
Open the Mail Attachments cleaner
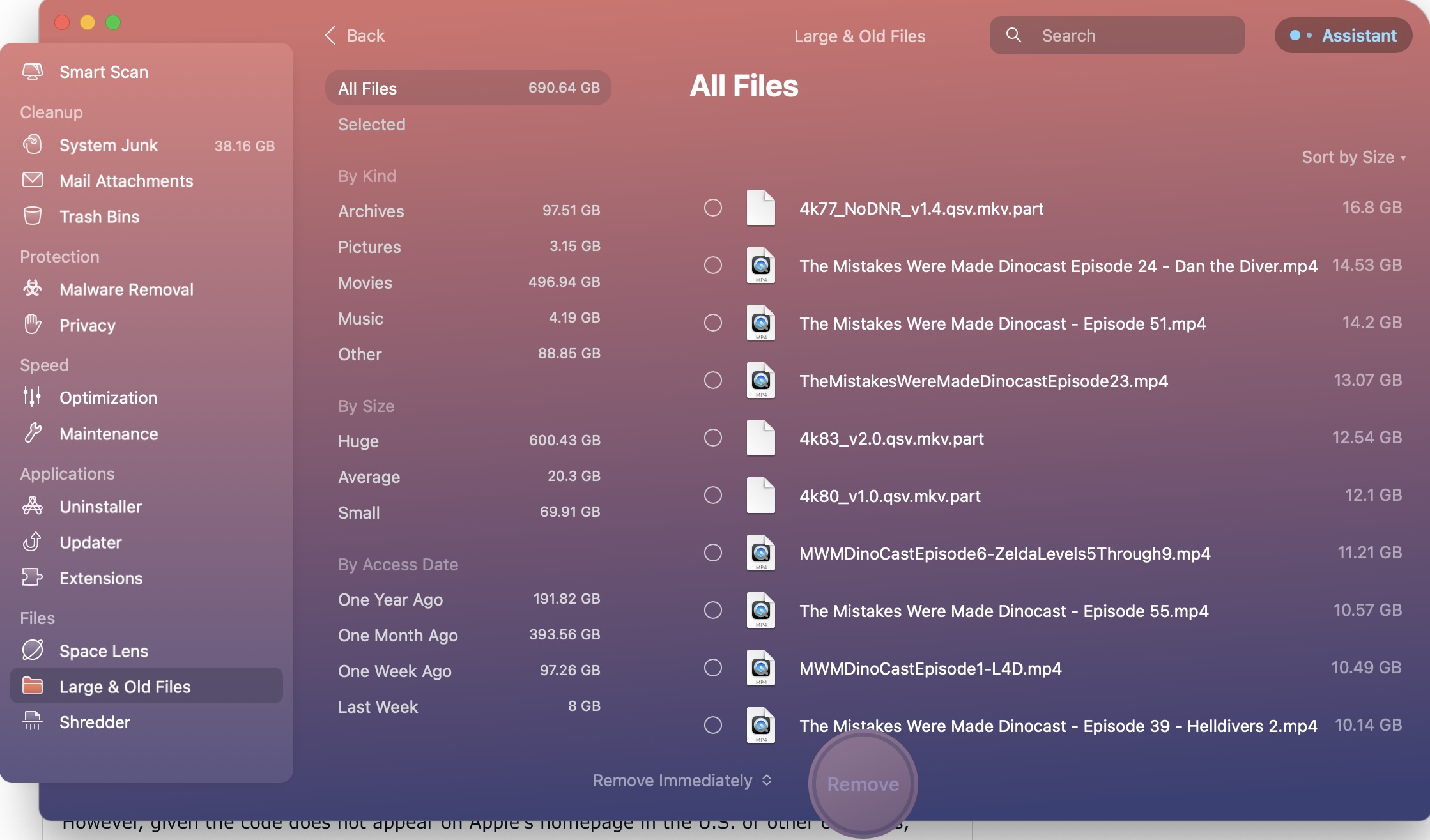tap(126, 181)
